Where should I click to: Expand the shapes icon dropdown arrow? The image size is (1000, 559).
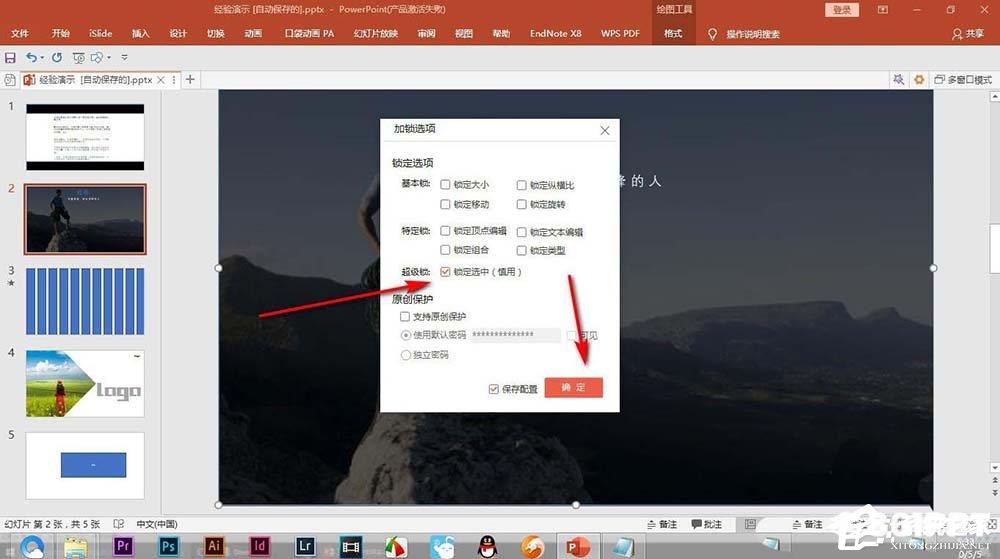click(x=109, y=57)
